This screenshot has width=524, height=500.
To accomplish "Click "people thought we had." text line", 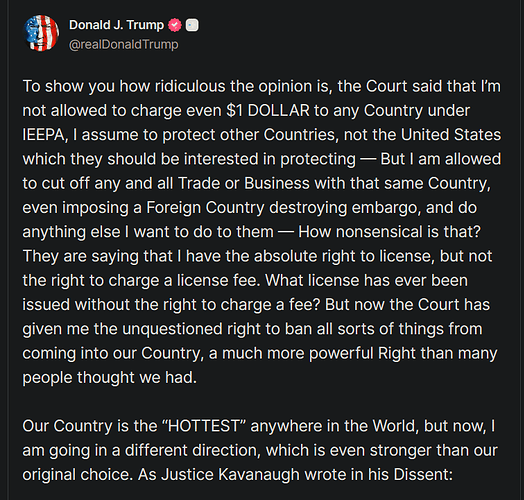I will (x=110, y=378).
